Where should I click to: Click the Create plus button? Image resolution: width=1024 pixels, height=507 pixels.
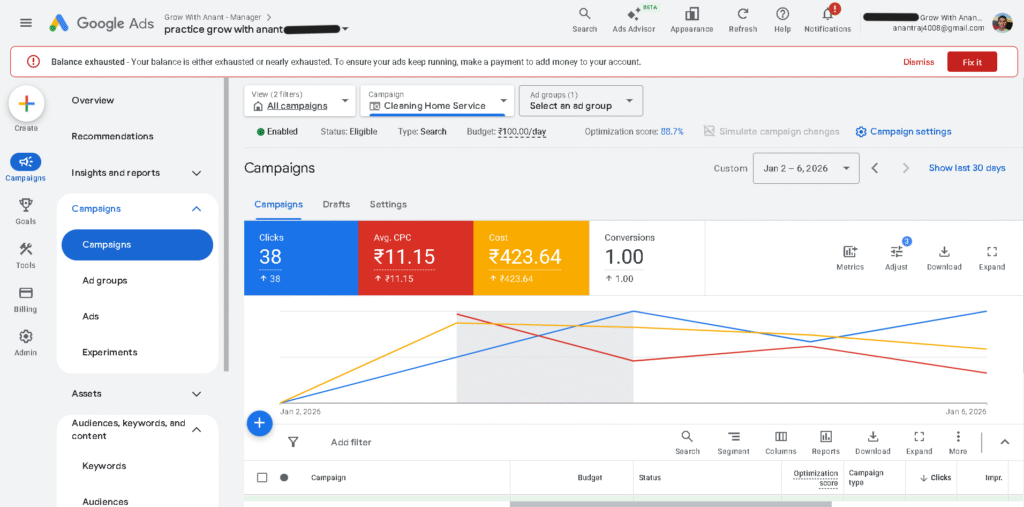coord(26,103)
